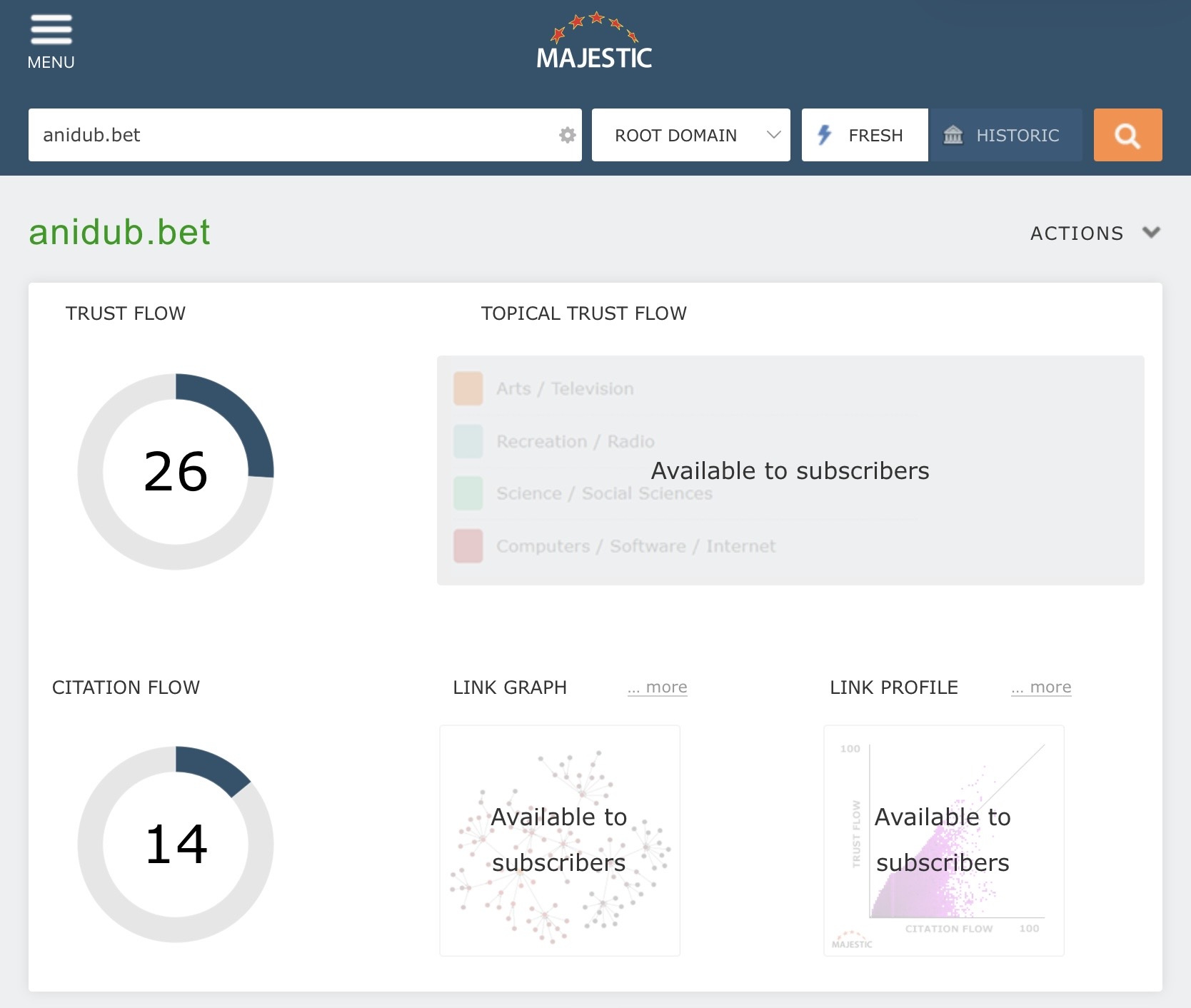Click the ACTIONS chevron arrow
1191x1008 pixels.
pyautogui.click(x=1151, y=233)
